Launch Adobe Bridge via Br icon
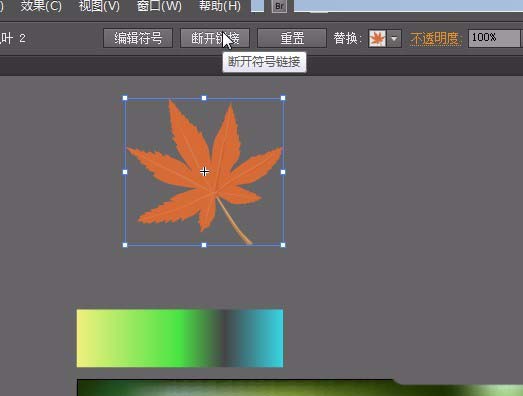This screenshot has height=396, width=523. (x=279, y=6)
